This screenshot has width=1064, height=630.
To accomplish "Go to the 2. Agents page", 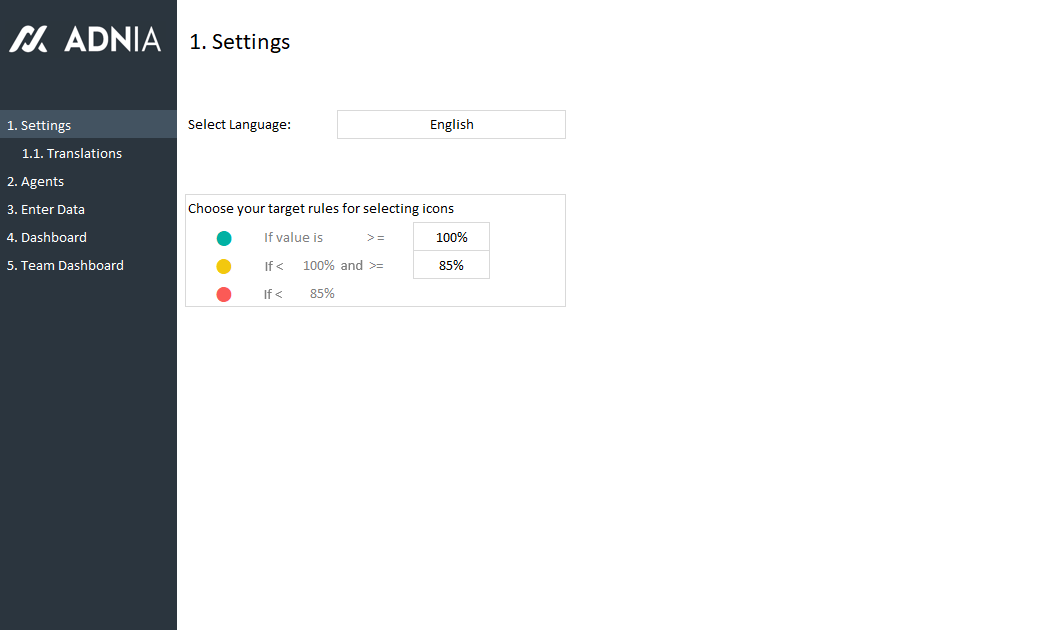I will (36, 181).
